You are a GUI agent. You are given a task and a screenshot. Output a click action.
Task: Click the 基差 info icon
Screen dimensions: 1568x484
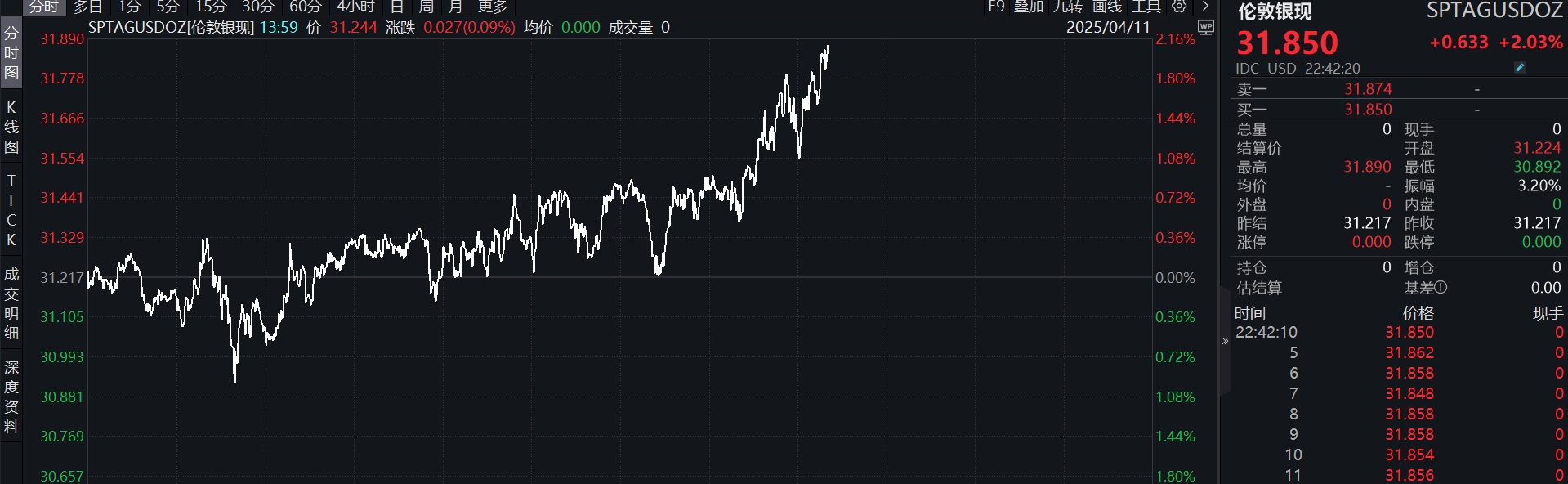[1441, 288]
